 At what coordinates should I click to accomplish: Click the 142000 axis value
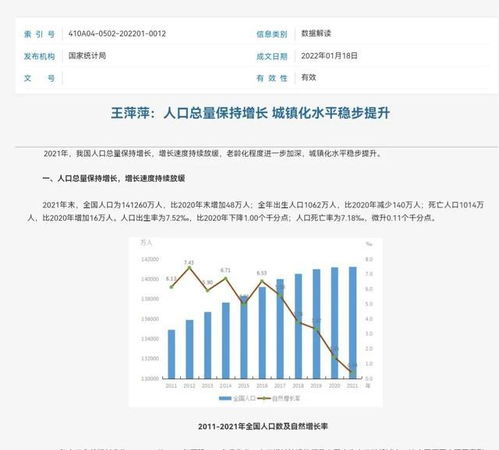click(x=150, y=259)
